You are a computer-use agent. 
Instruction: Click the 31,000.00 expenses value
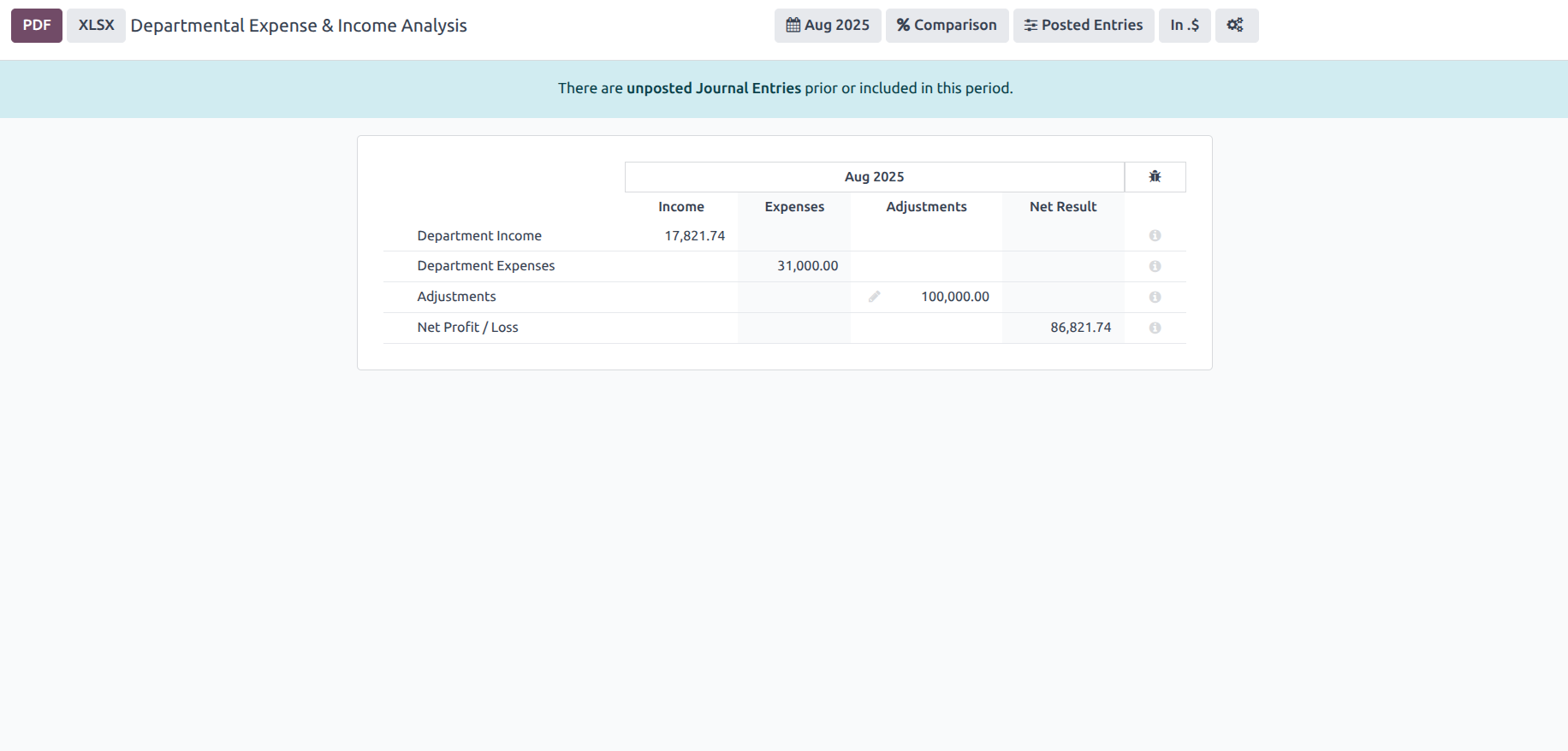click(807, 266)
